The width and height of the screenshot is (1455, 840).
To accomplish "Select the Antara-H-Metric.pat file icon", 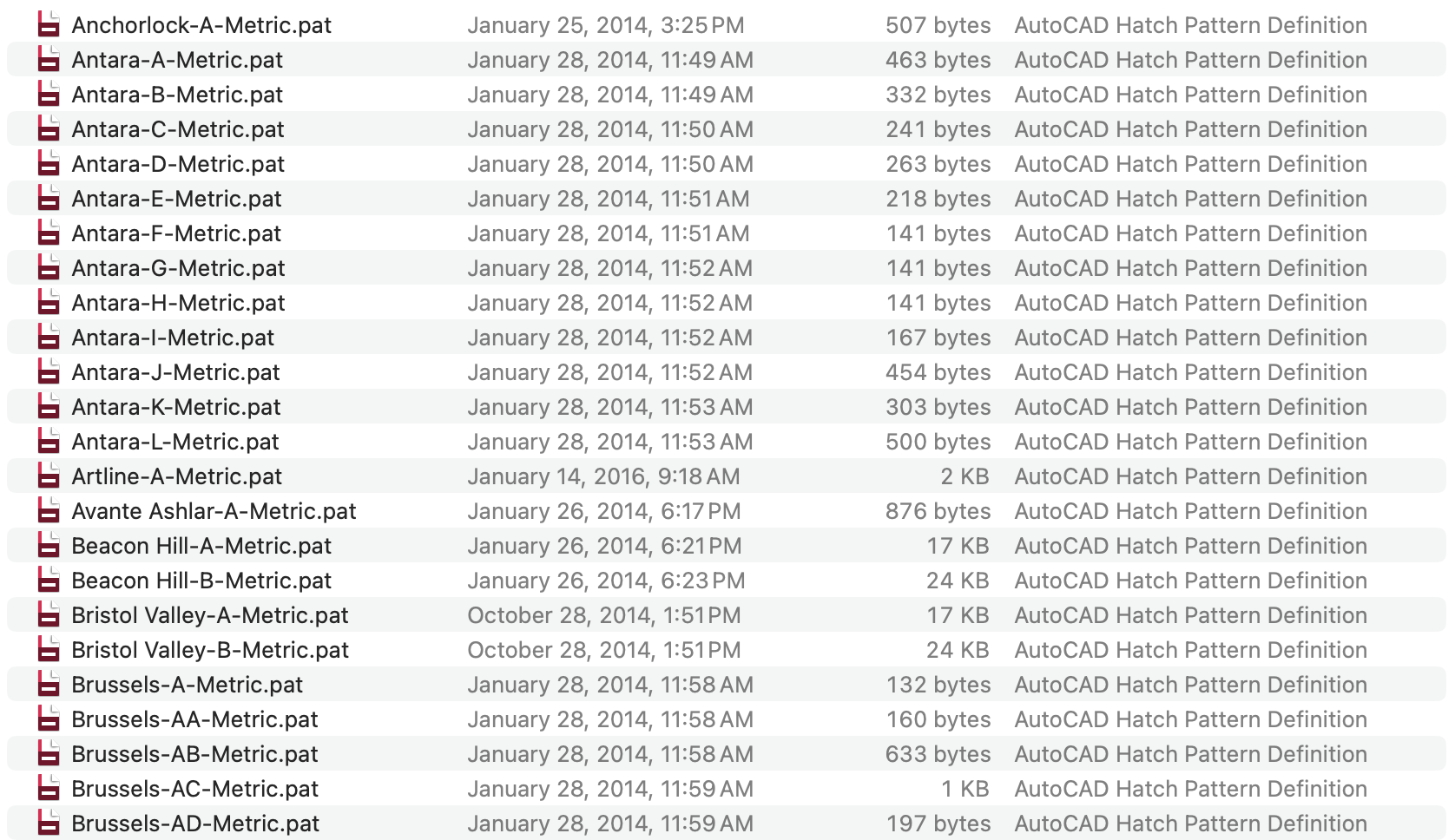I will tap(49, 302).
